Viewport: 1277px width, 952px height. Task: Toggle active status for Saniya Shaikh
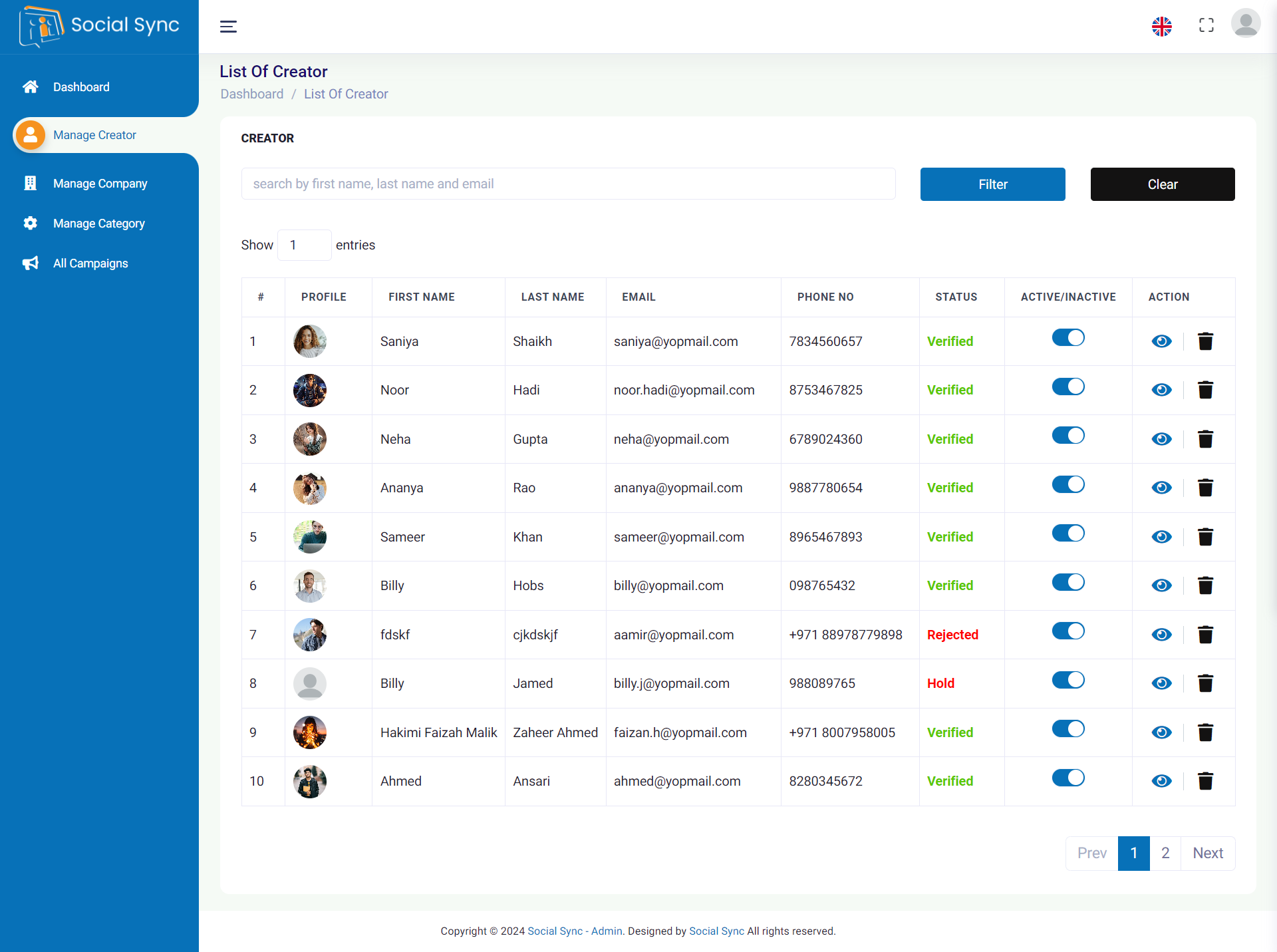coord(1067,337)
